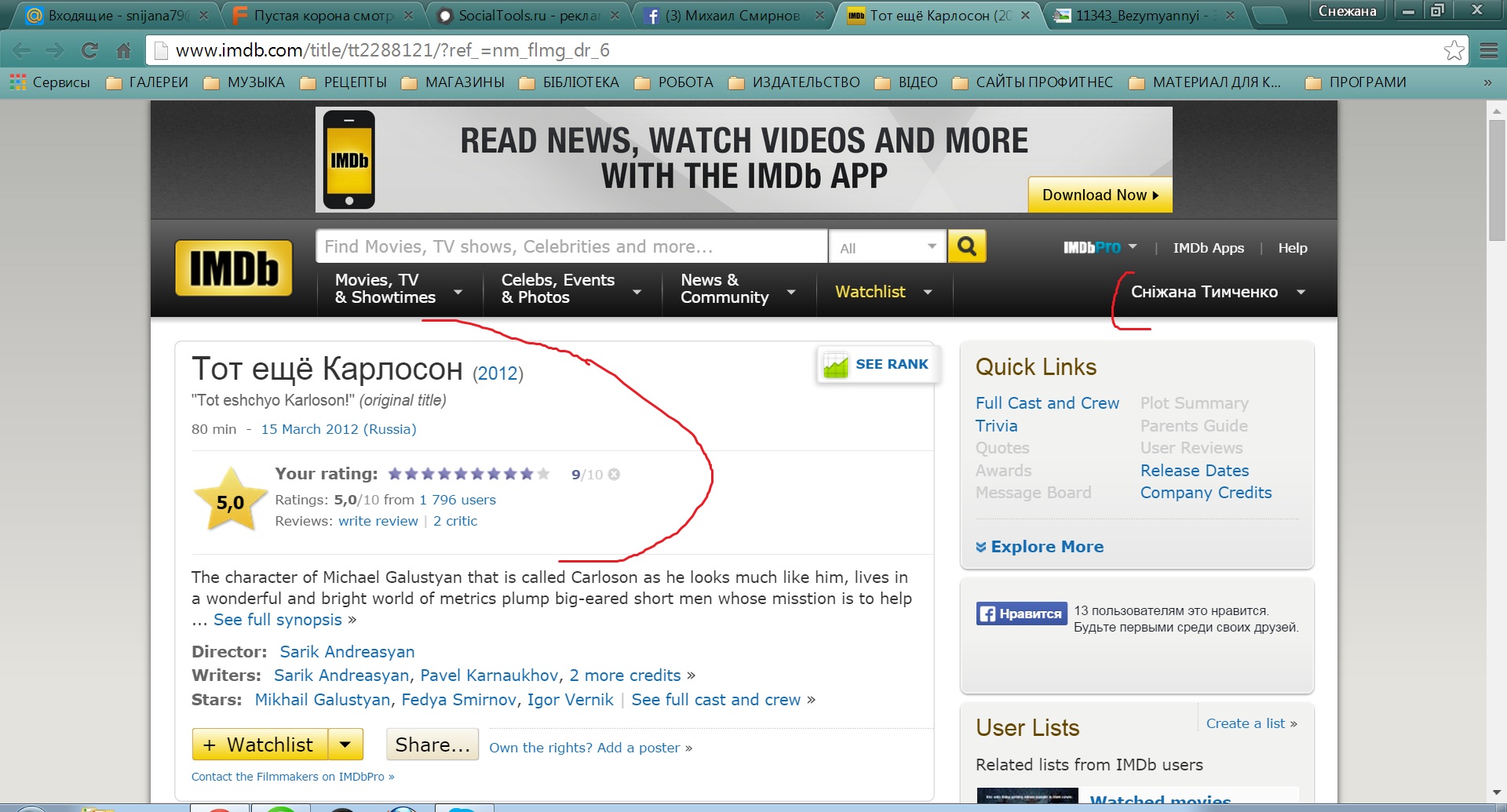Open МУЗЫКА bookmarks folder
Screen dimensions: 1507x812
244,82
